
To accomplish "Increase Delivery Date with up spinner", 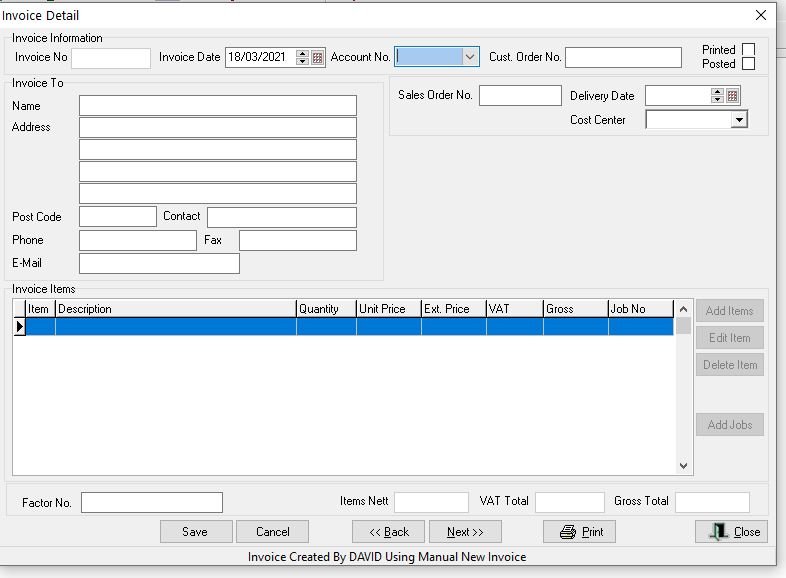I will pyautogui.click(x=717, y=92).
